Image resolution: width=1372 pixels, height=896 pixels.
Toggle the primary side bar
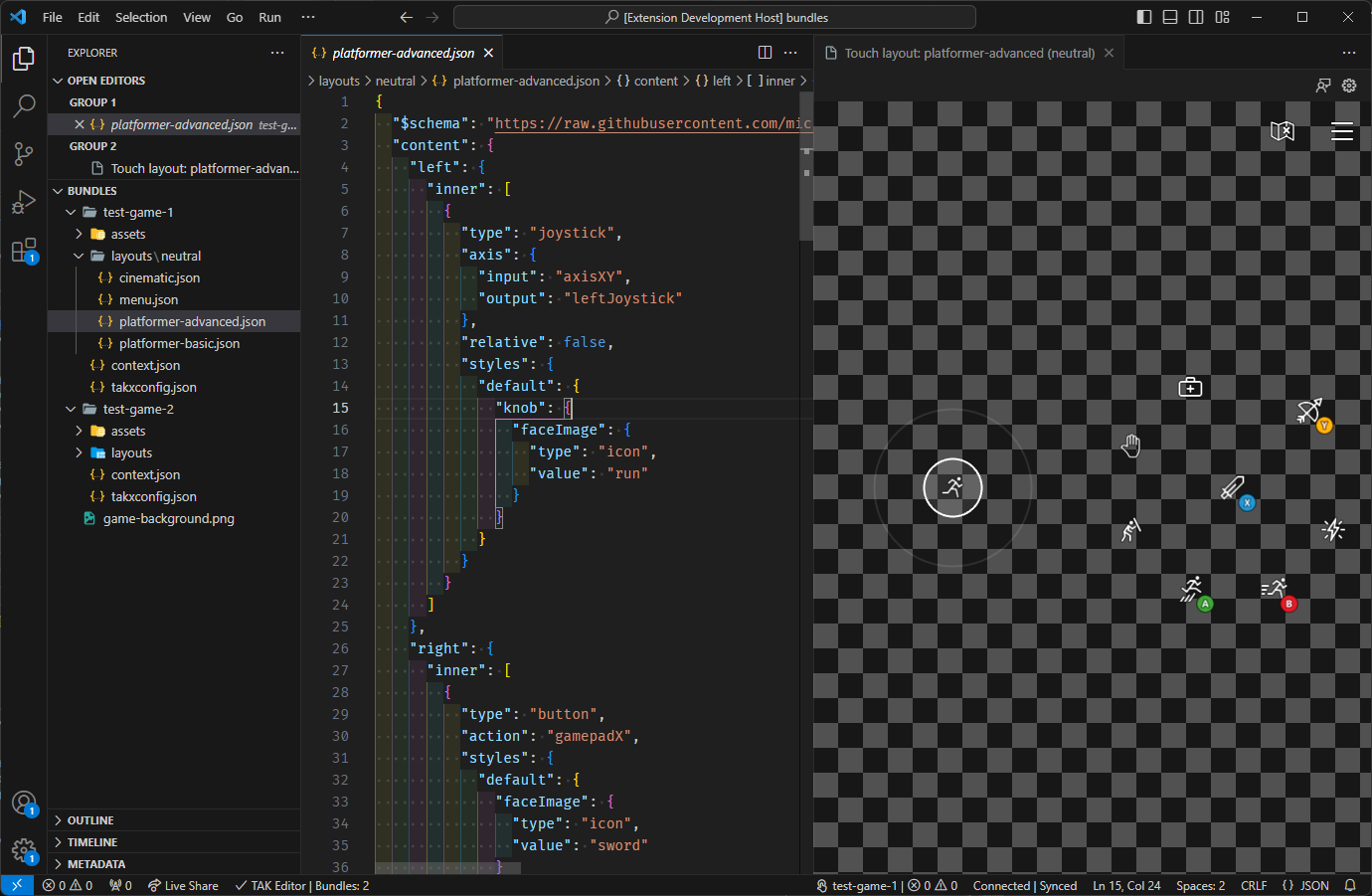pyautogui.click(x=1144, y=17)
